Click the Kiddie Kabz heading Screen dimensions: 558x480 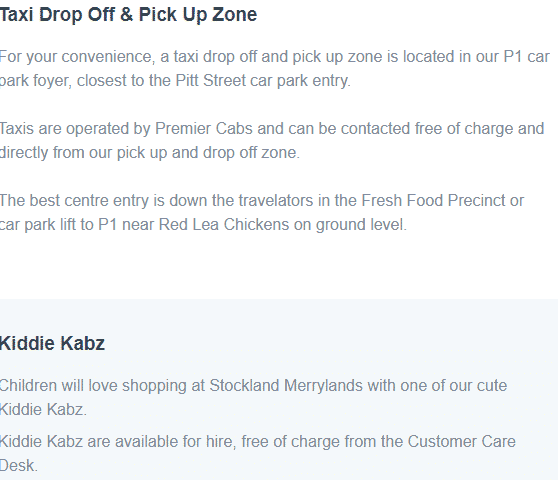52,343
